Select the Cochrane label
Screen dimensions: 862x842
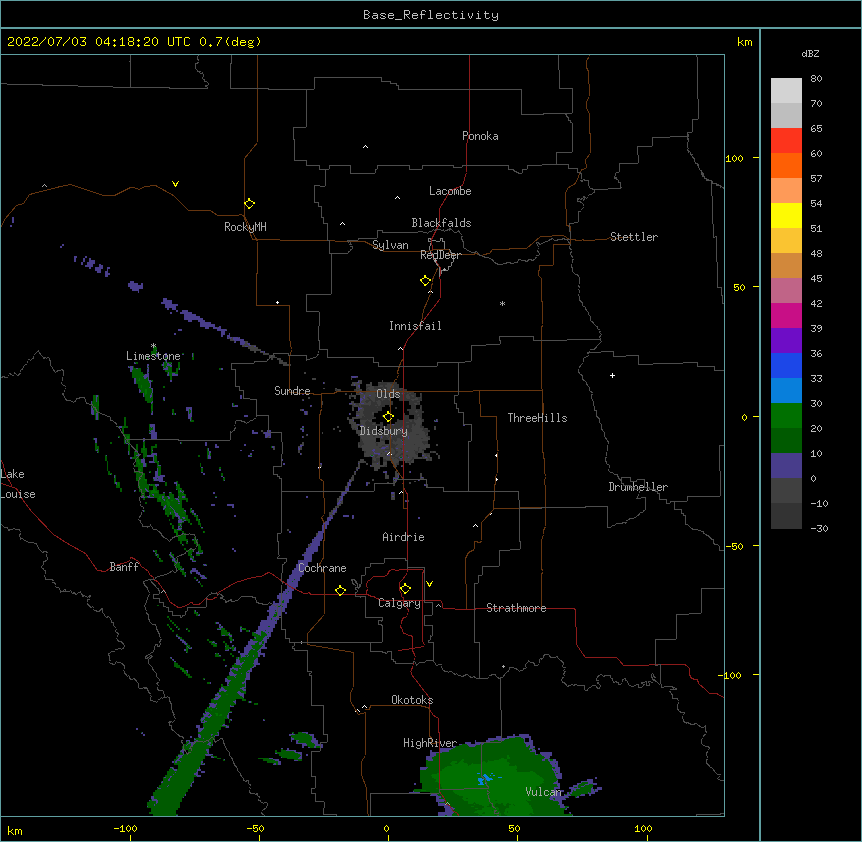(x=322, y=568)
